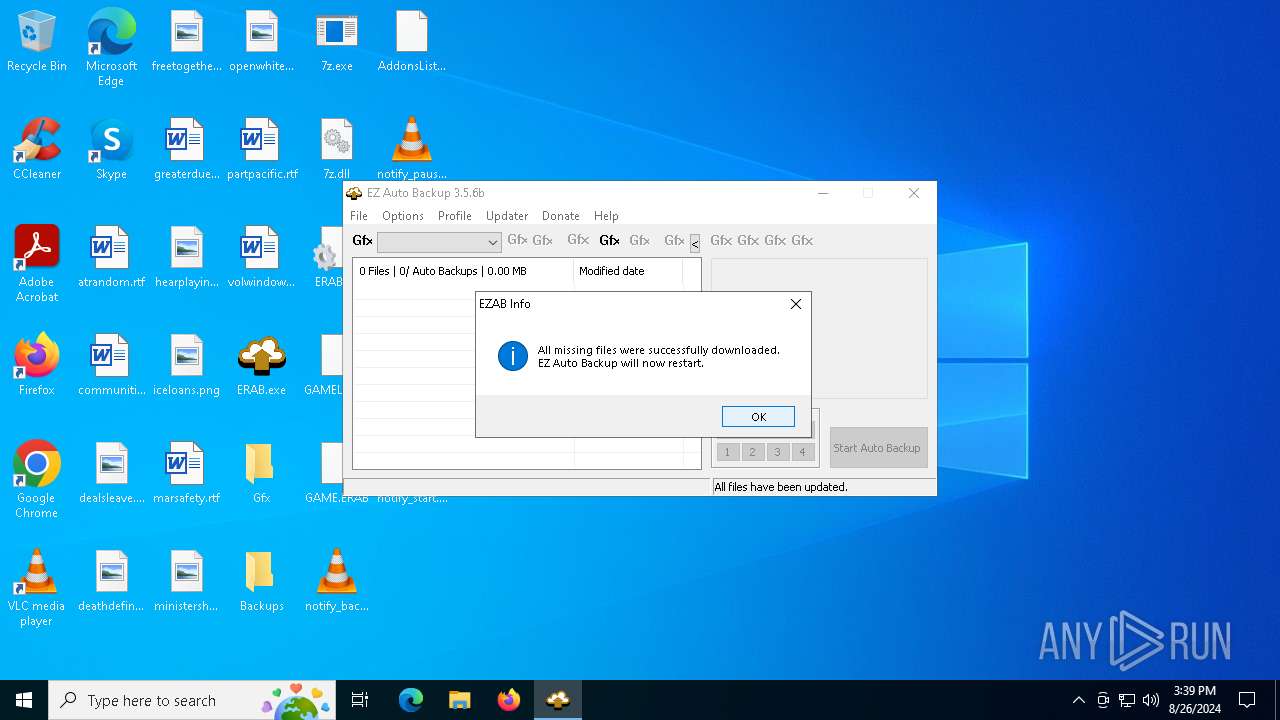Click 'All files have been updated.' status text
The height and width of the screenshot is (720, 1280).
coord(780,487)
